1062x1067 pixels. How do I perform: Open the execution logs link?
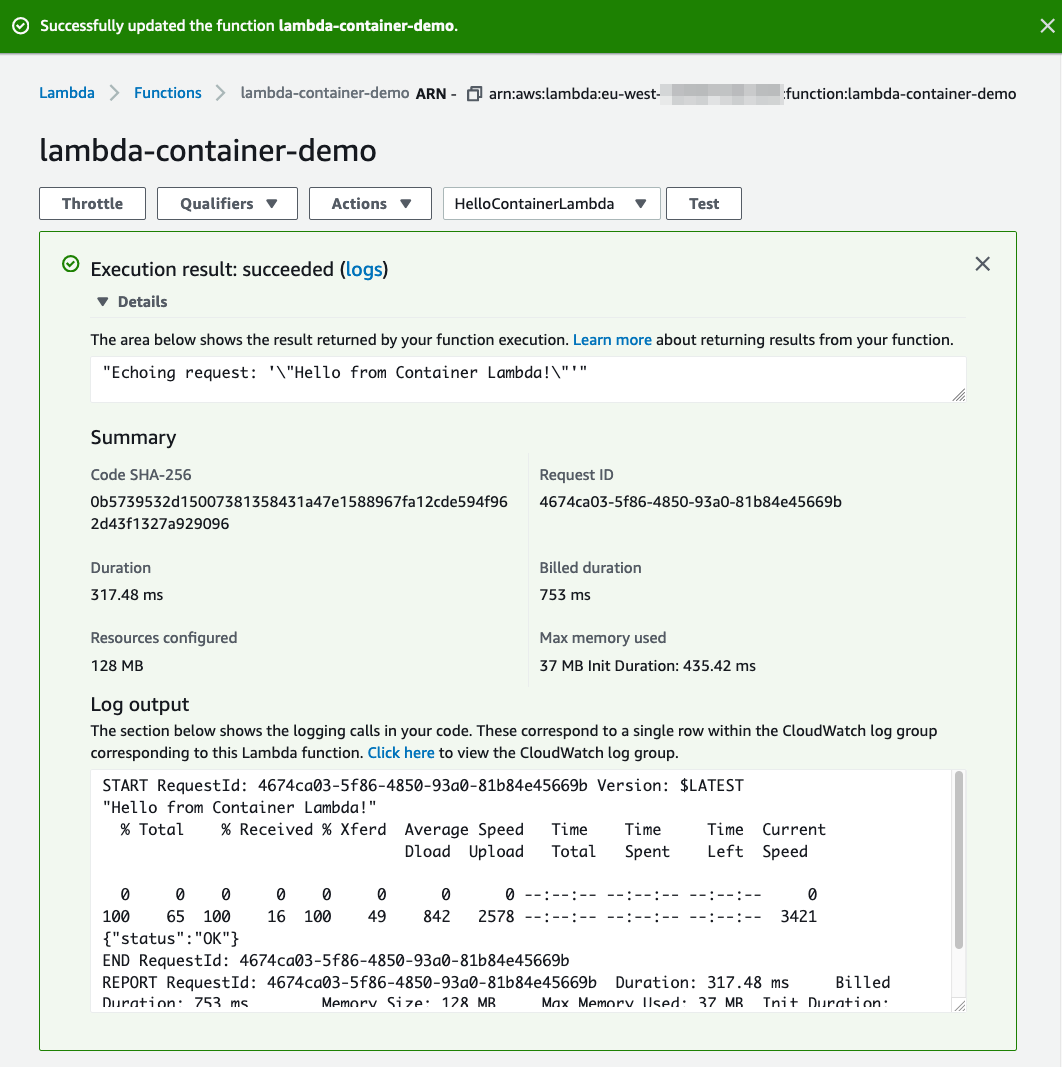(364, 269)
